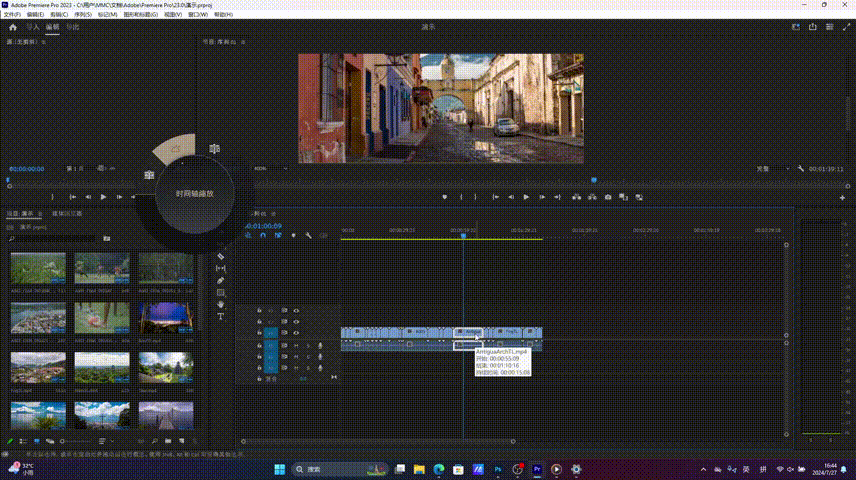This screenshot has height=480, width=856.
Task: Toggle timeline snapping magnet icon
Action: (x=263, y=236)
